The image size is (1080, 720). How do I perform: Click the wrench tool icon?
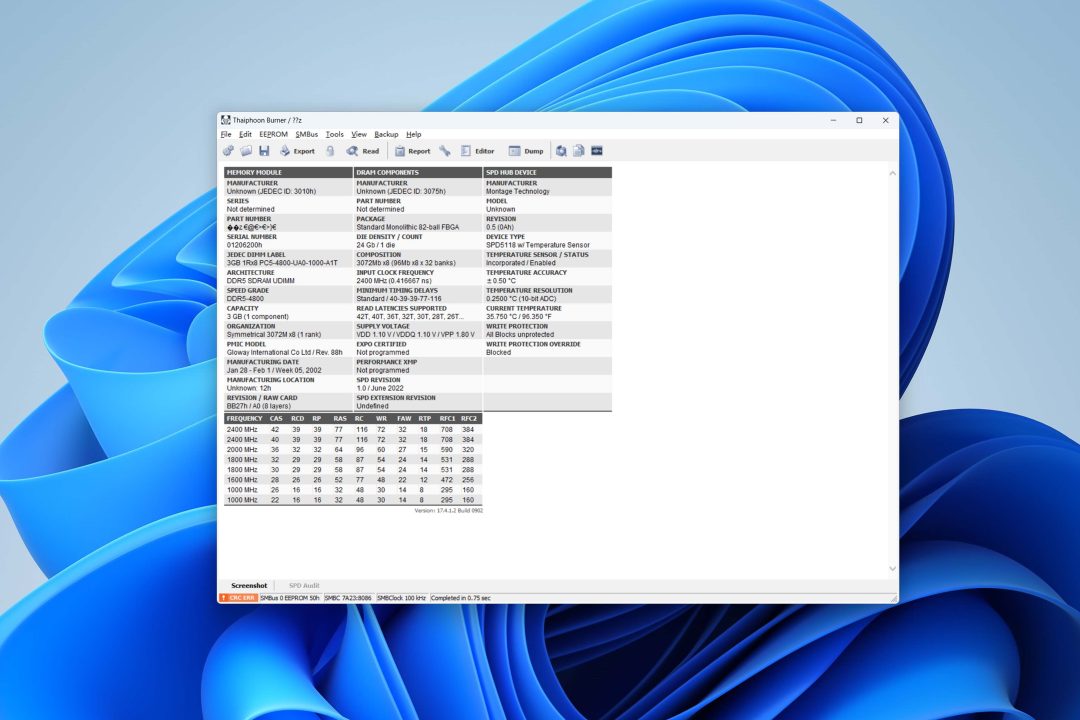coord(445,151)
